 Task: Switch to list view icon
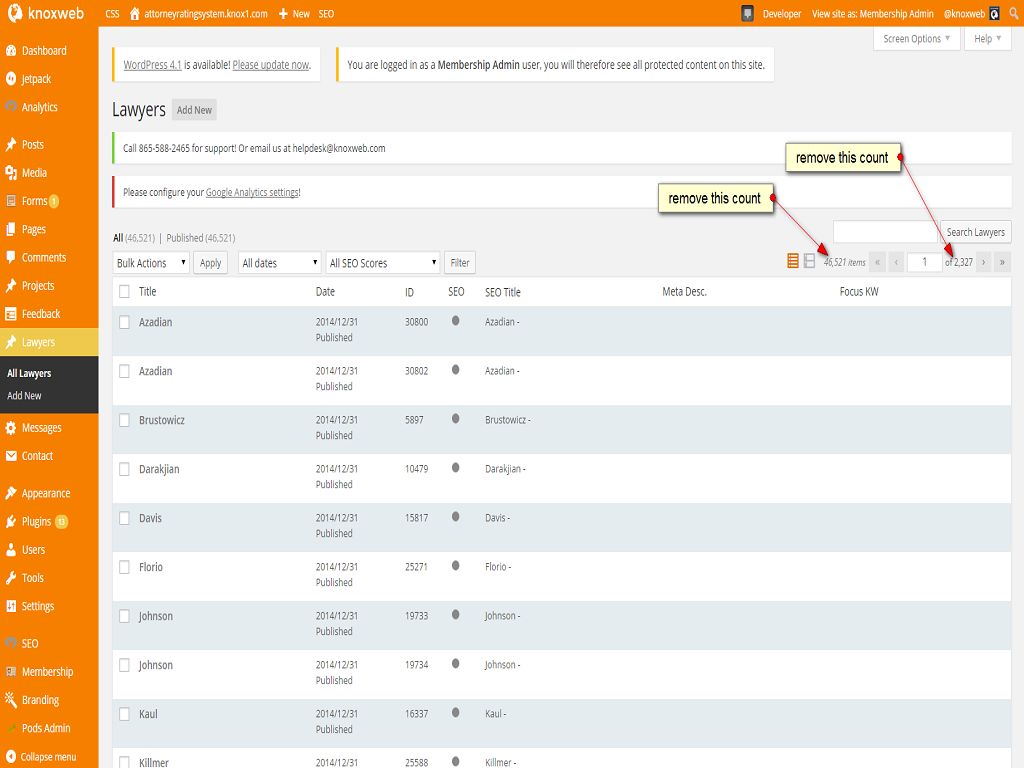(793, 262)
